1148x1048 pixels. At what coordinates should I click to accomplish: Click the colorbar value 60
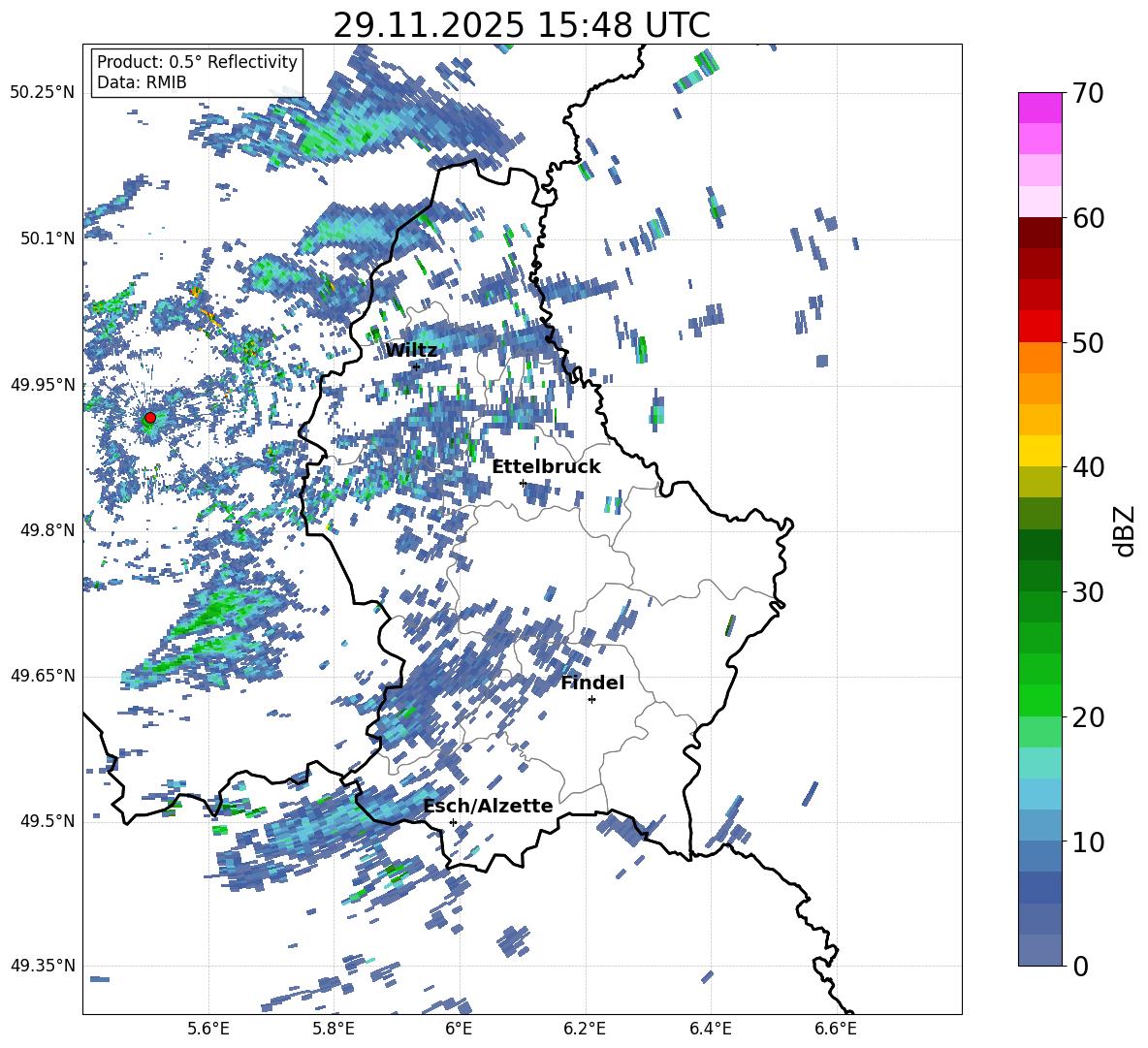click(1088, 218)
